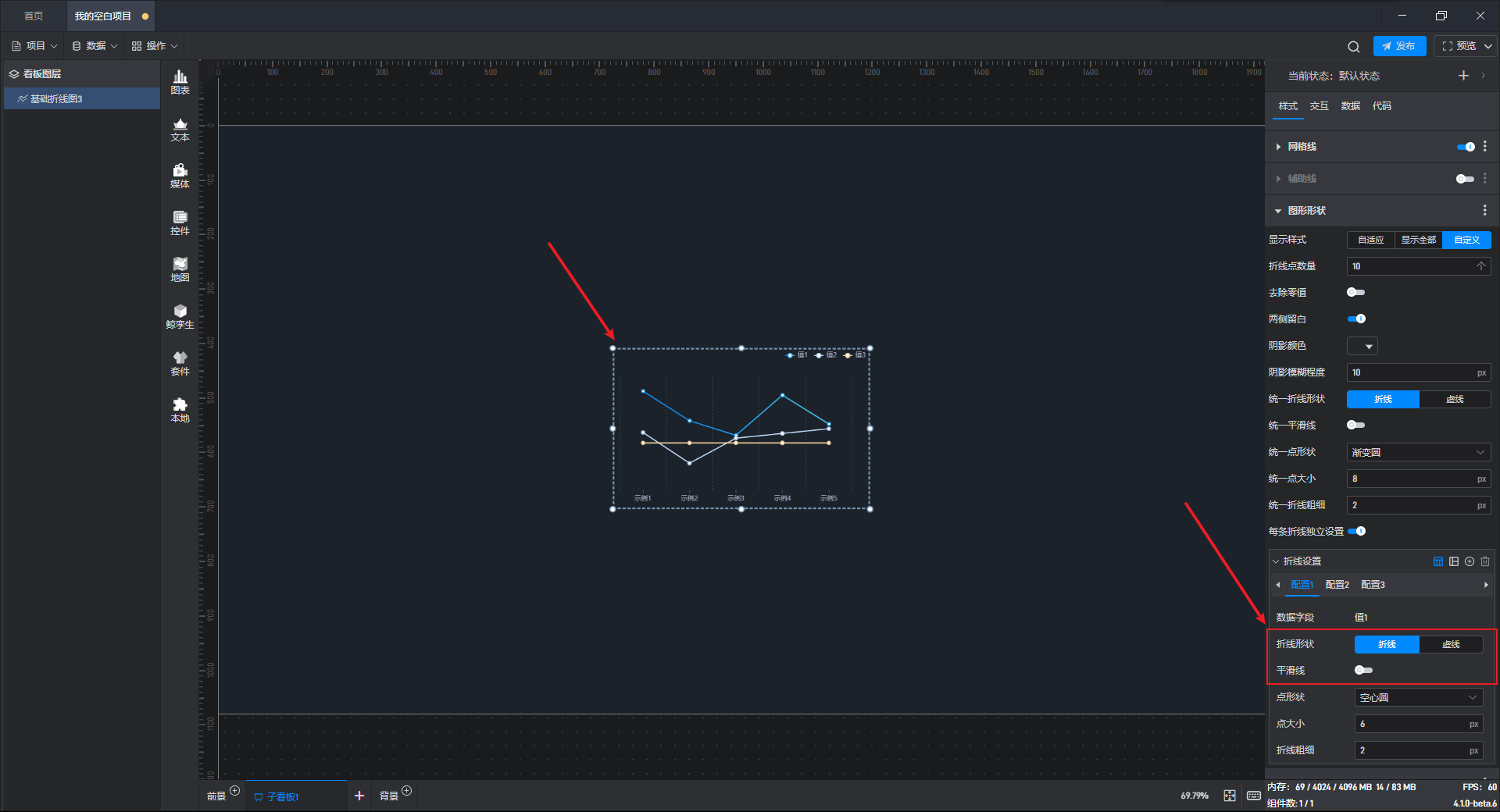
Task: Click the fit-canvas-to-screen icon
Action: [x=1230, y=796]
